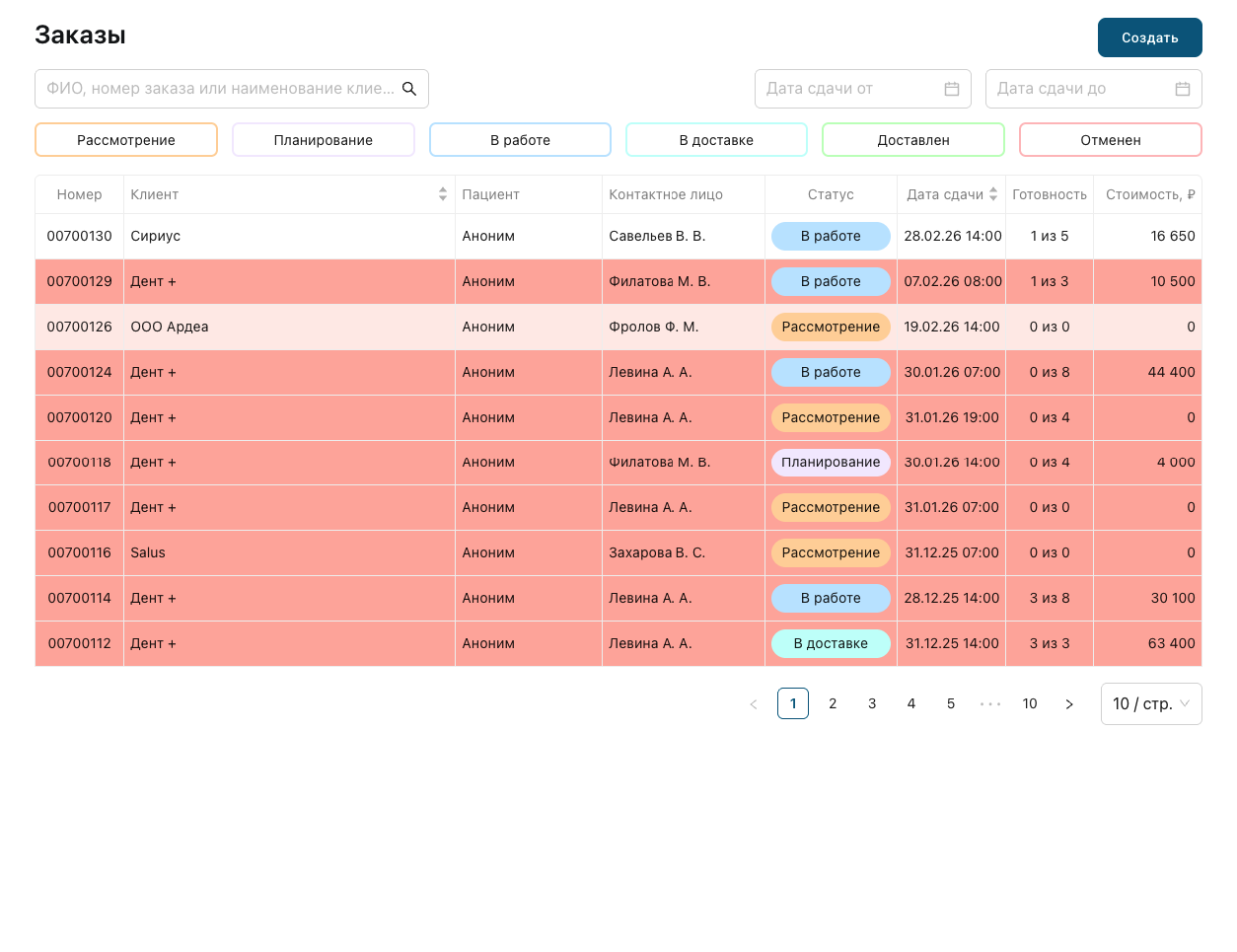Toggle the Планирование status filter

324,140
